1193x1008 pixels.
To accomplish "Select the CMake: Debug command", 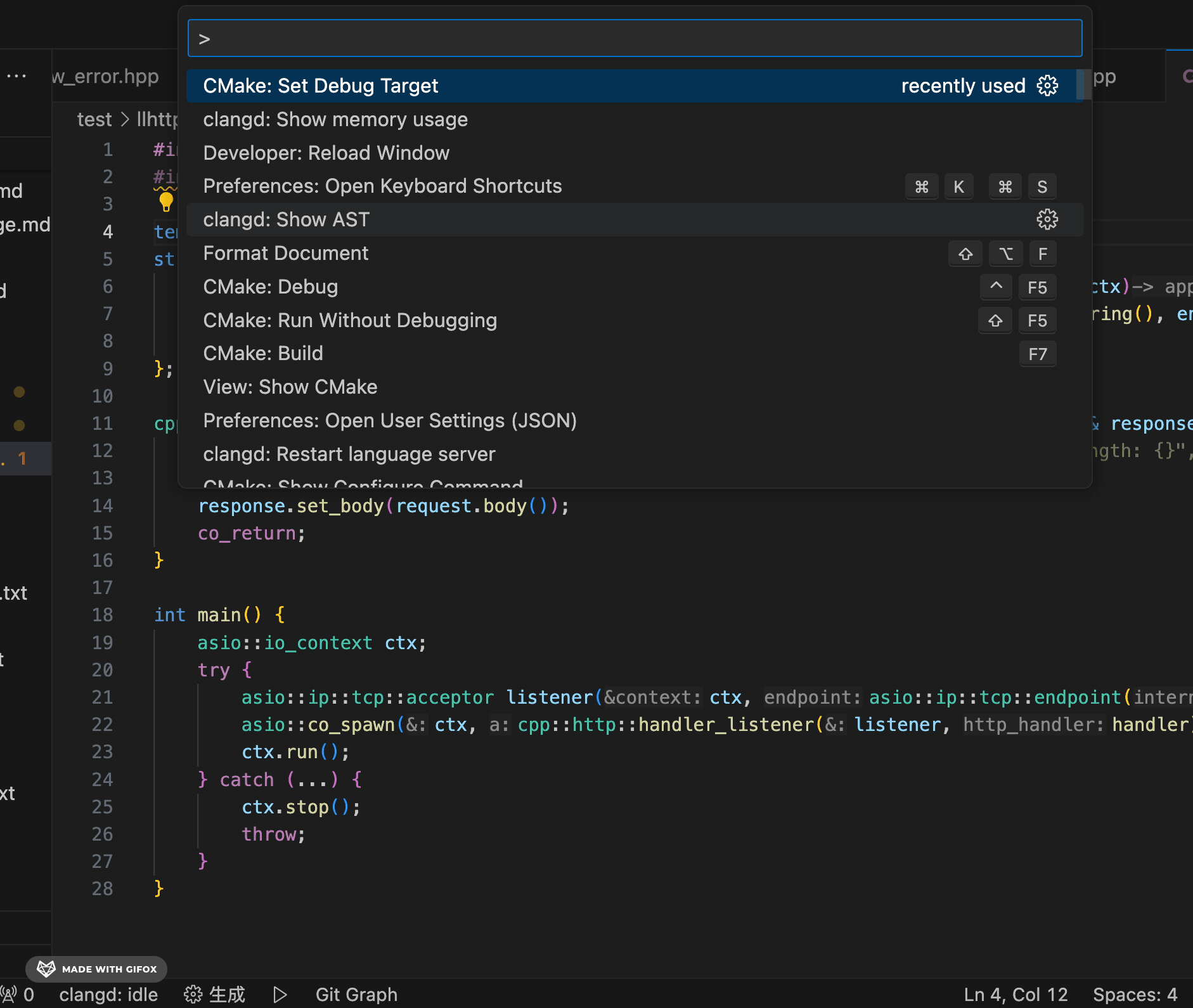I will click(635, 287).
